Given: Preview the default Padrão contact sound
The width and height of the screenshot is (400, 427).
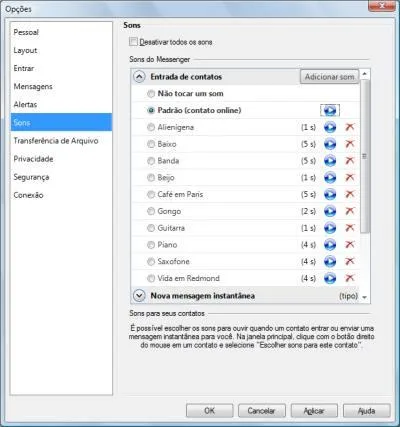Looking at the screenshot, I should click(330, 110).
